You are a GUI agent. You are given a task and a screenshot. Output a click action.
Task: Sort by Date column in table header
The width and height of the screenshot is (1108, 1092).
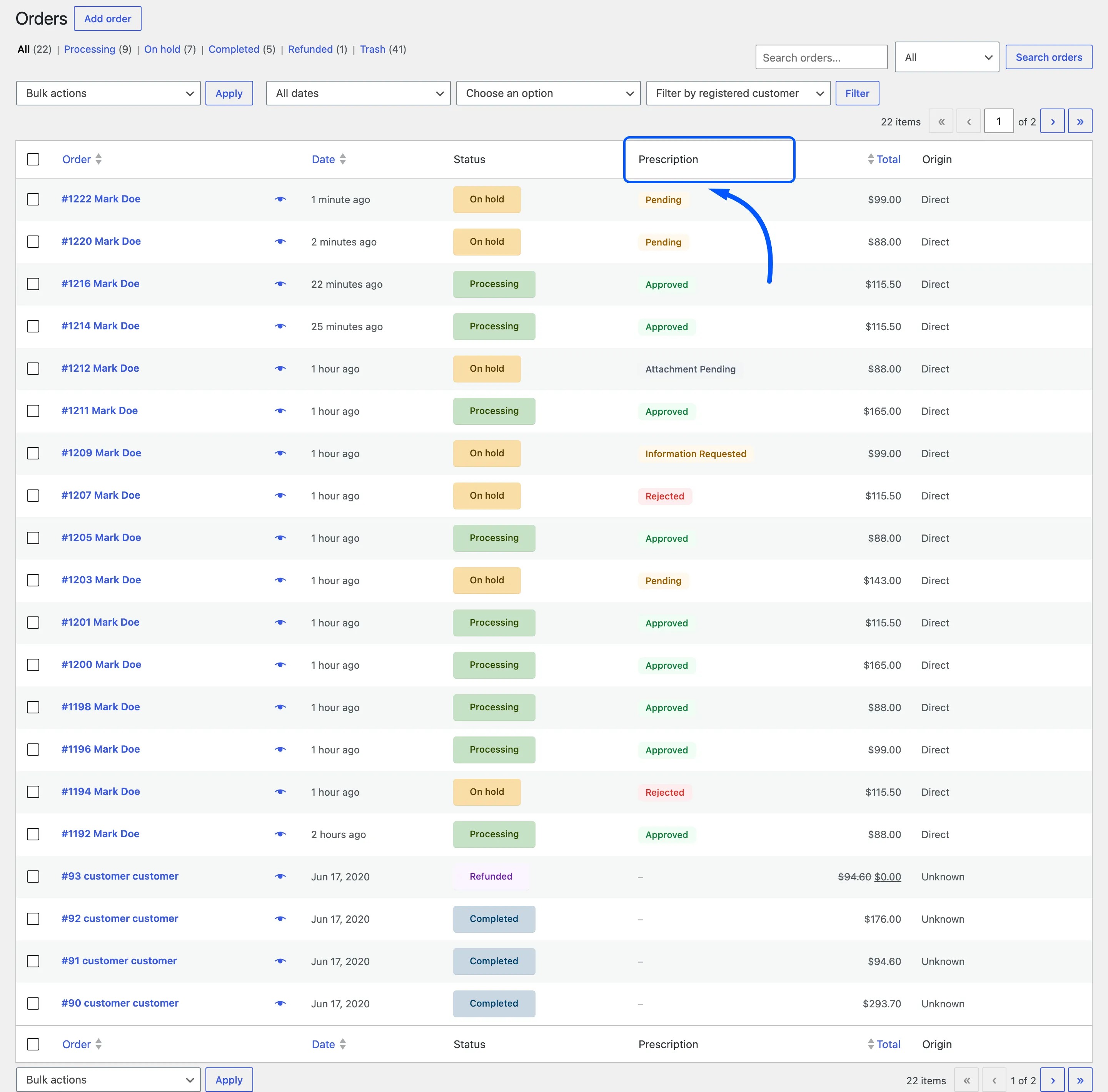(329, 159)
